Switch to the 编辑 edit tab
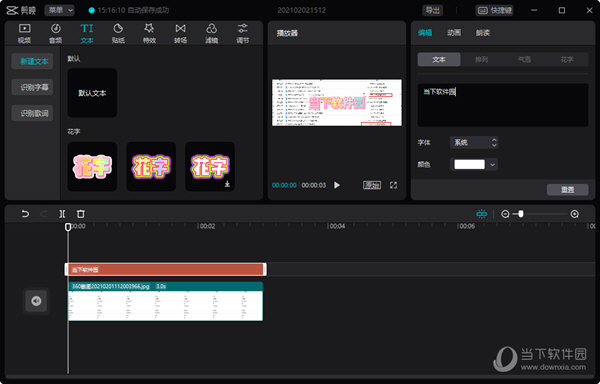This screenshot has width=600, height=384. tap(425, 33)
